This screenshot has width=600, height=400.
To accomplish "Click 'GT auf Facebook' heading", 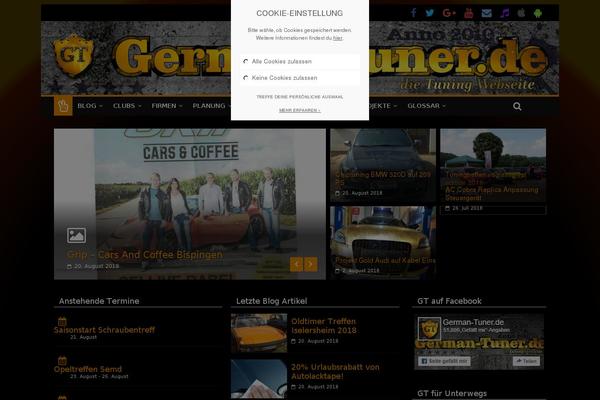I will point(449,301).
